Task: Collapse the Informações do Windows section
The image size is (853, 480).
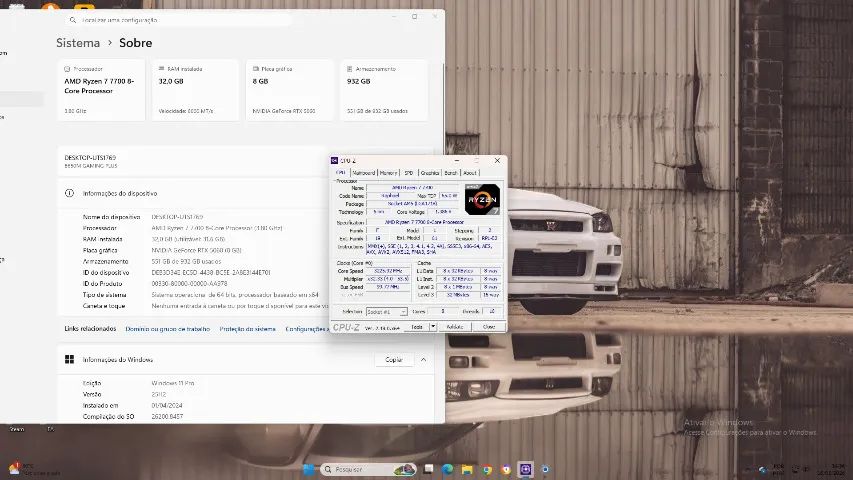Action: (423, 360)
